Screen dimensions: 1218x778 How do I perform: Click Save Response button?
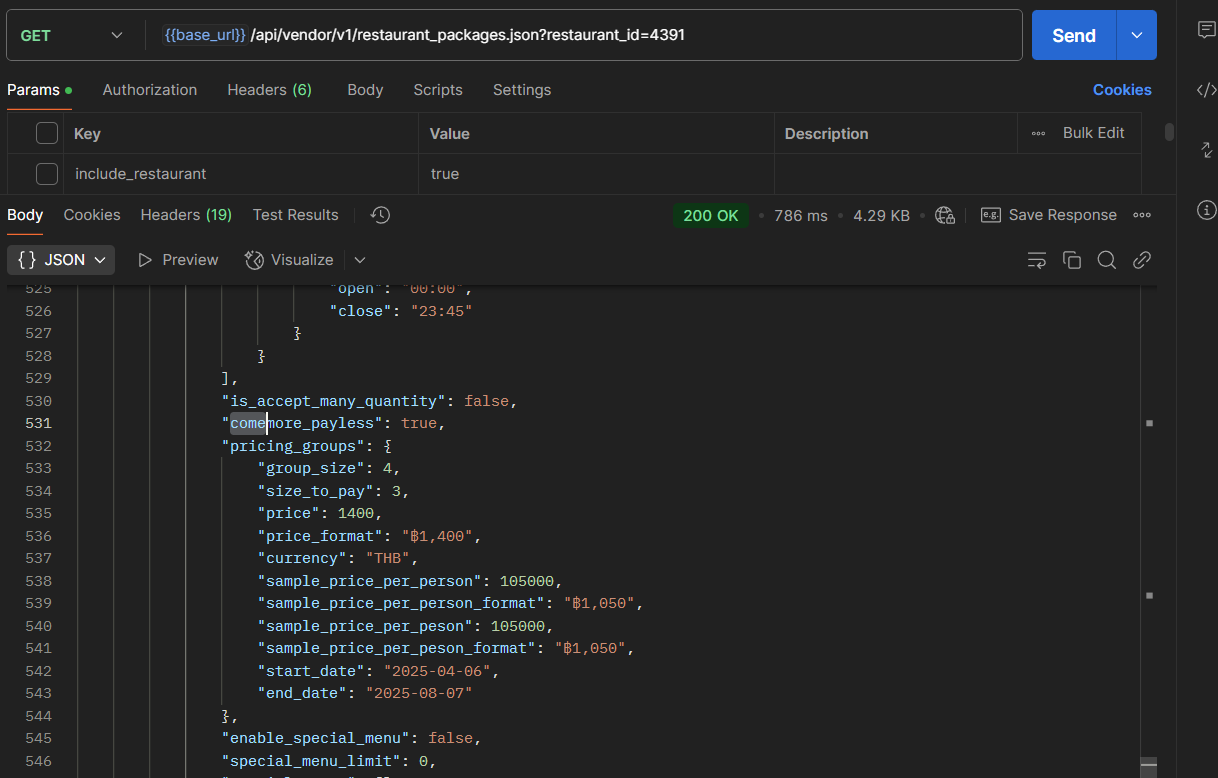pos(1049,215)
